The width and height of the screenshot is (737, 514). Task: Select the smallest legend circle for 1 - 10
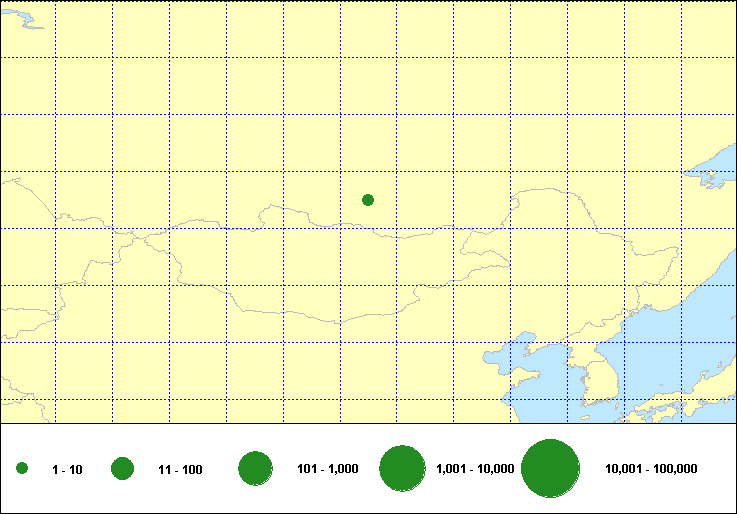coord(22,469)
